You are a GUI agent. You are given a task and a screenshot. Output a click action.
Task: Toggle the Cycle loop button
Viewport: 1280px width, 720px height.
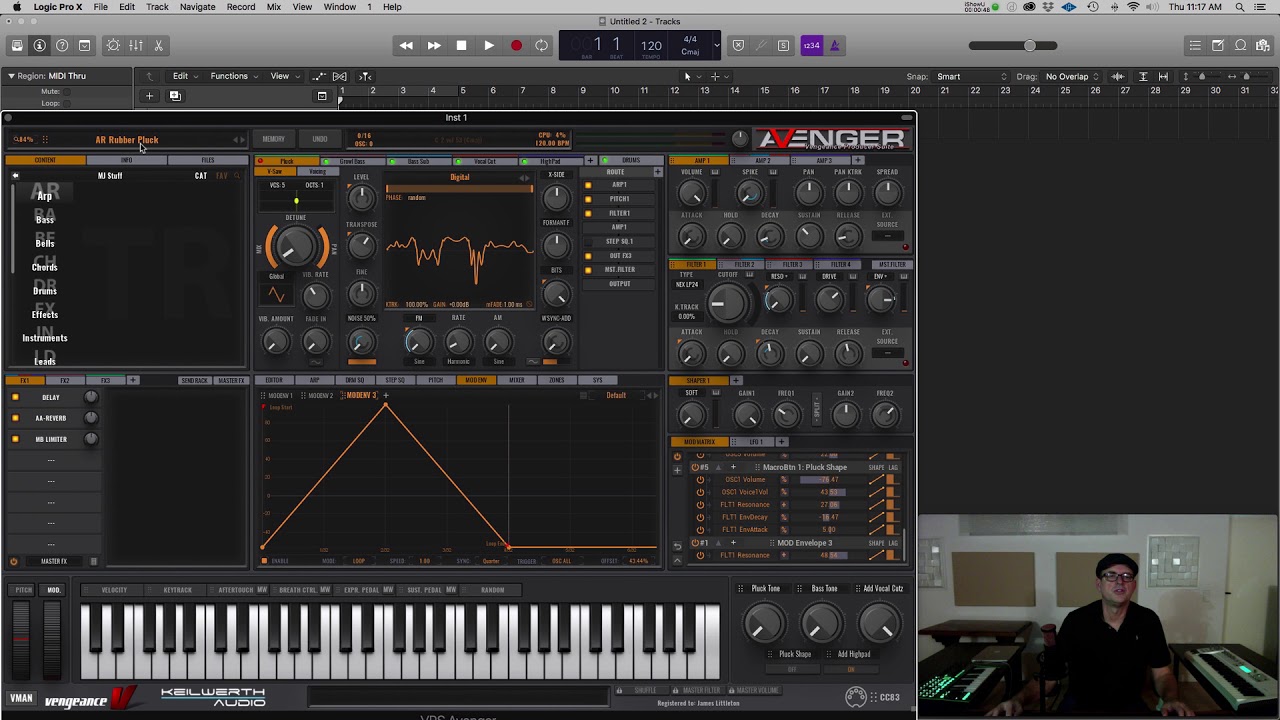point(542,45)
